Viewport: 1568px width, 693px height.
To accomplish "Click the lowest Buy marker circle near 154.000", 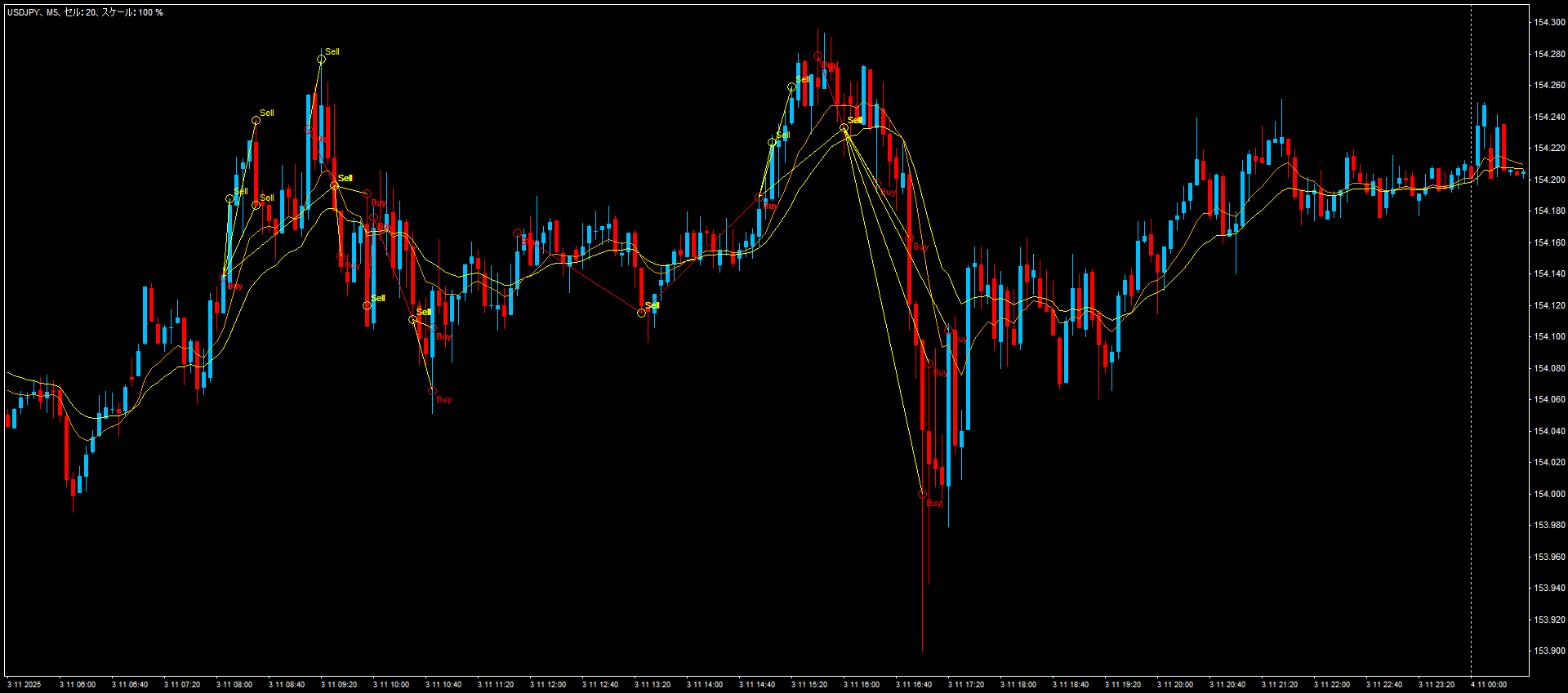I will [922, 494].
